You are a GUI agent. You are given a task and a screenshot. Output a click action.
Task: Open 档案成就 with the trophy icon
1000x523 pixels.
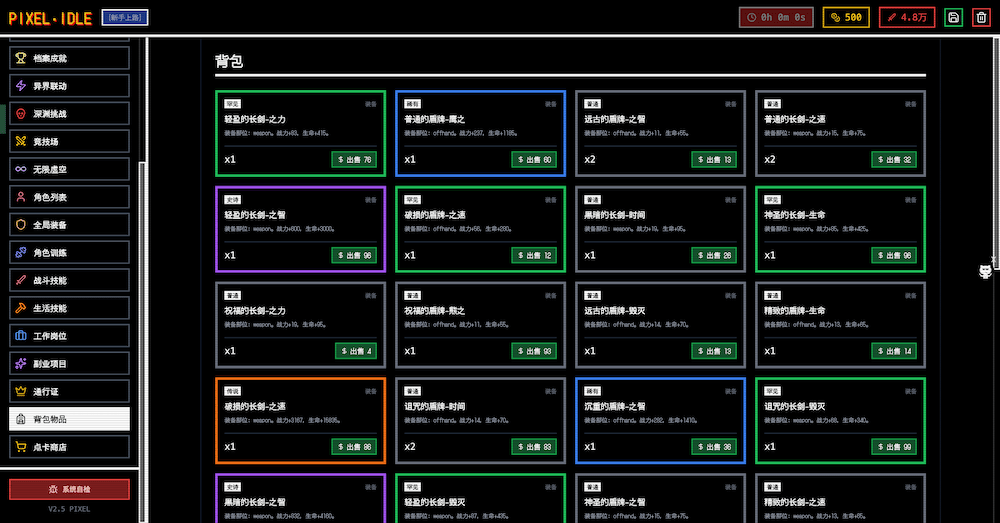coord(69,58)
